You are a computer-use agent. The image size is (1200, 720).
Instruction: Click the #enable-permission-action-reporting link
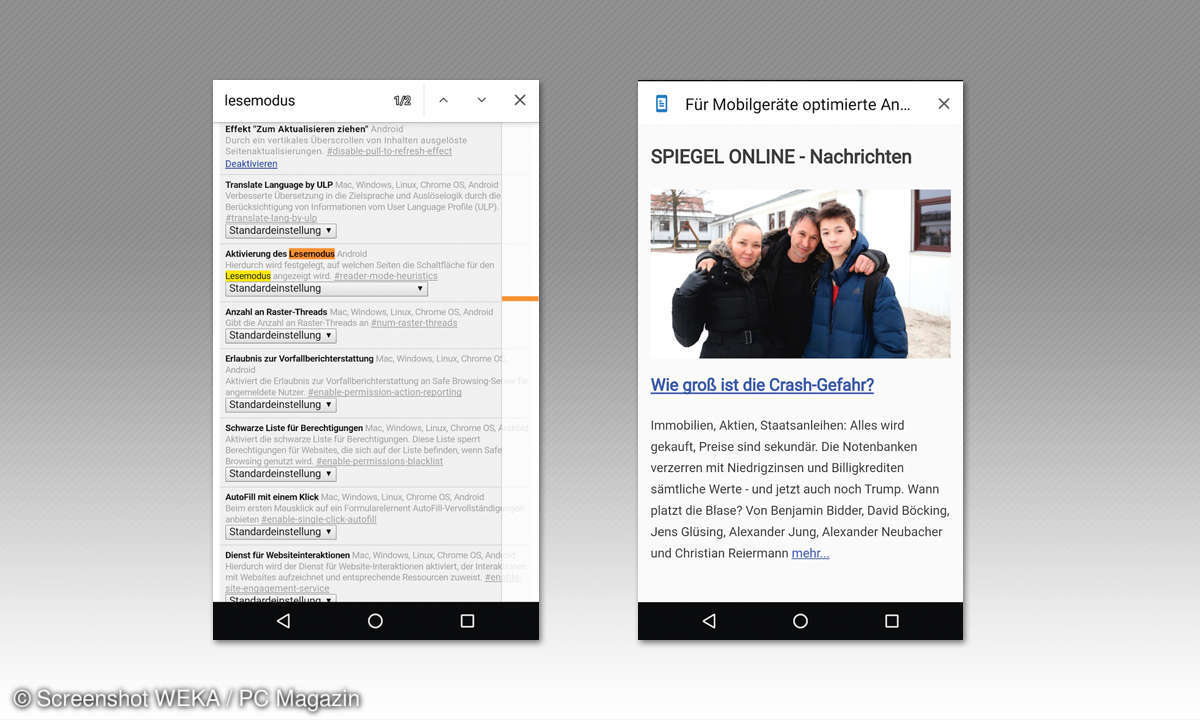point(385,392)
